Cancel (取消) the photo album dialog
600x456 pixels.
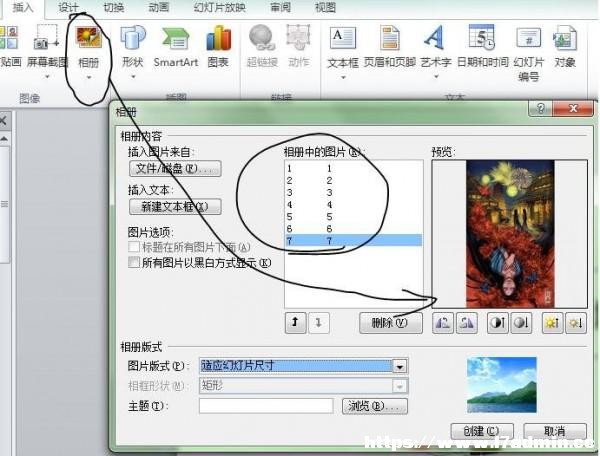click(x=555, y=432)
